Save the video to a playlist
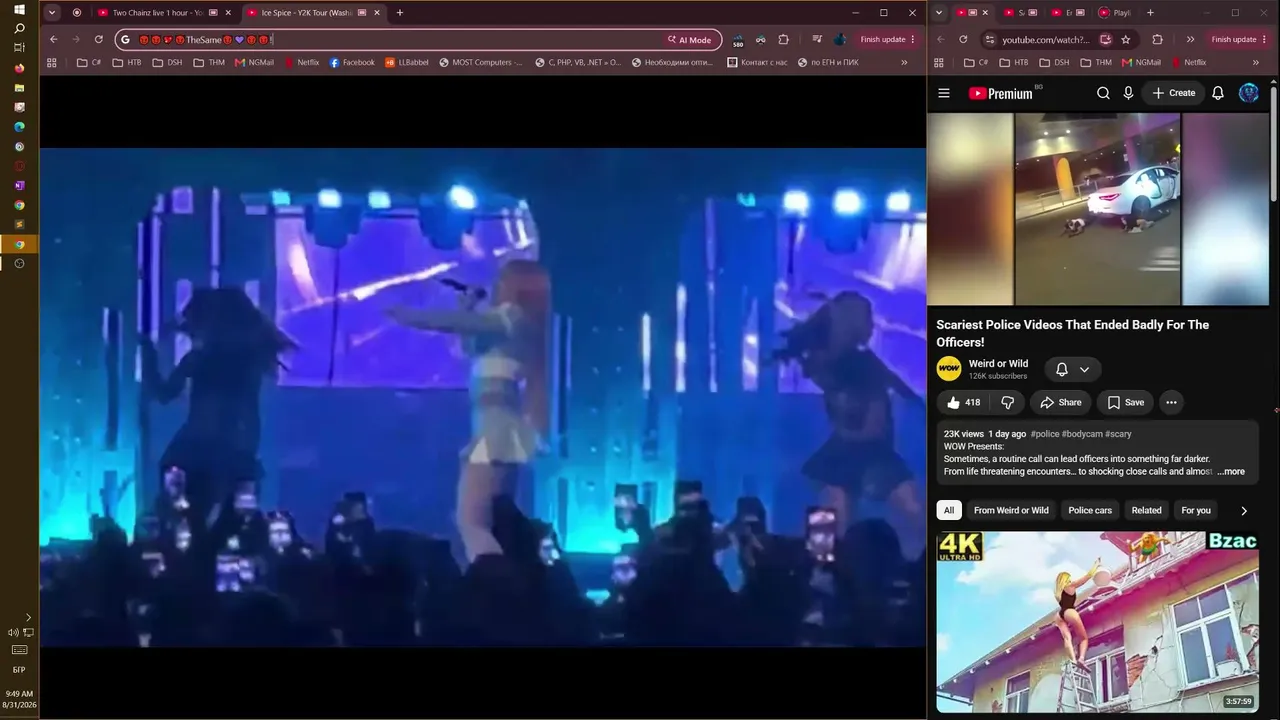Image resolution: width=1280 pixels, height=720 pixels. point(1125,402)
